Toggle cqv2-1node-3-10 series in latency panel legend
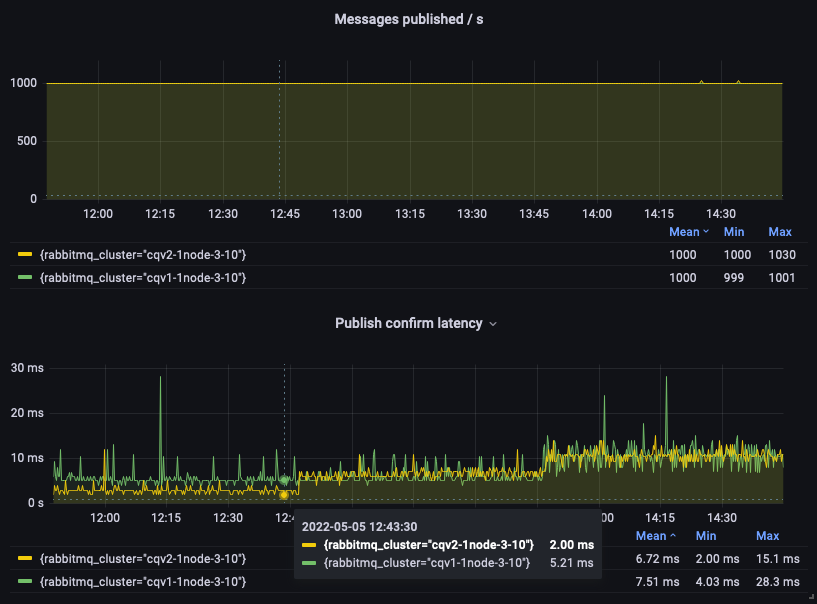The image size is (817, 604). (x=142, y=558)
